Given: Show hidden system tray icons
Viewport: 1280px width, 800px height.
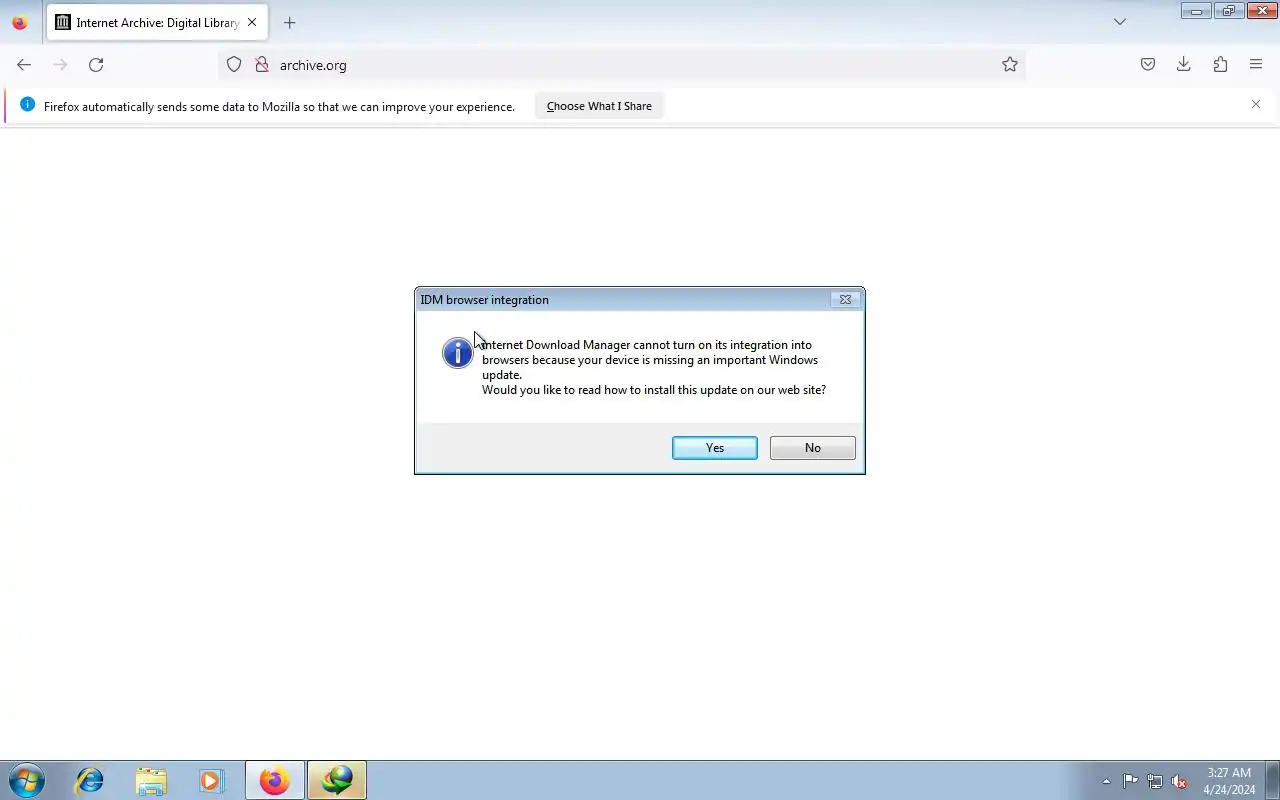Looking at the screenshot, I should 1106,781.
